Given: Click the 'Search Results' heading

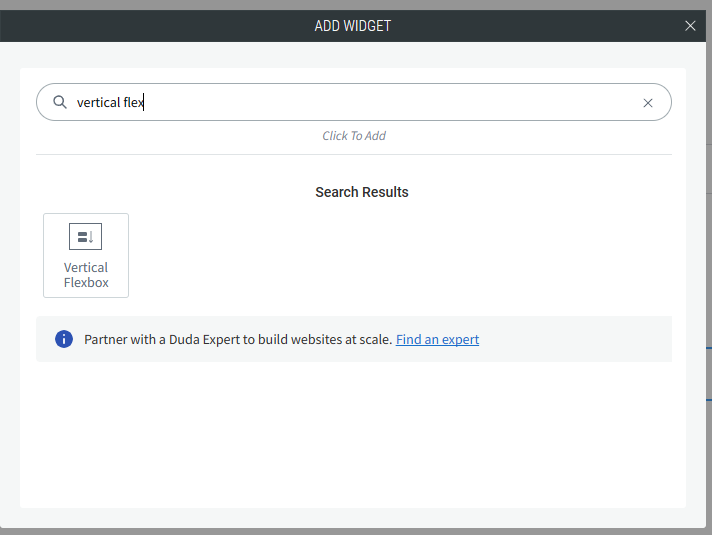Looking at the screenshot, I should click(x=362, y=192).
